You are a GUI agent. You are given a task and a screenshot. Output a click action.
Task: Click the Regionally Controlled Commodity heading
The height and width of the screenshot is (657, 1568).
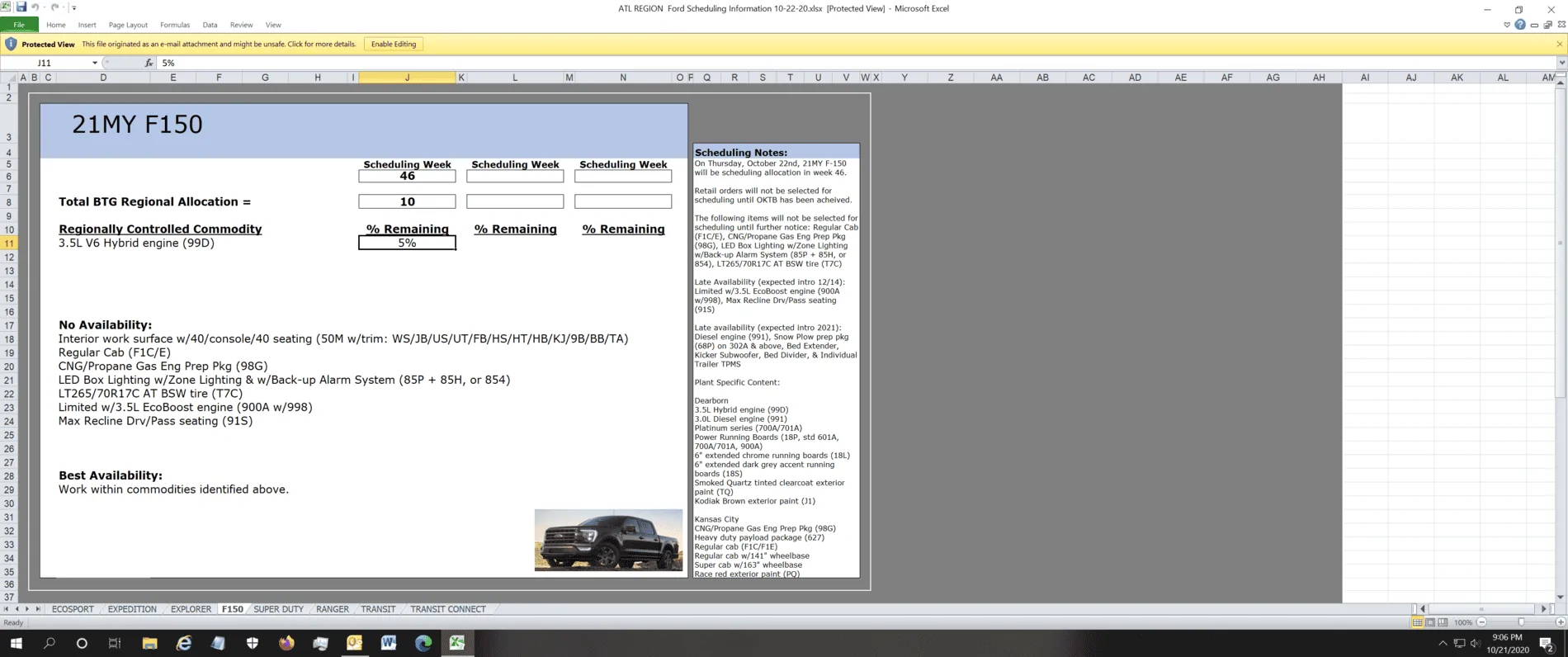160,229
